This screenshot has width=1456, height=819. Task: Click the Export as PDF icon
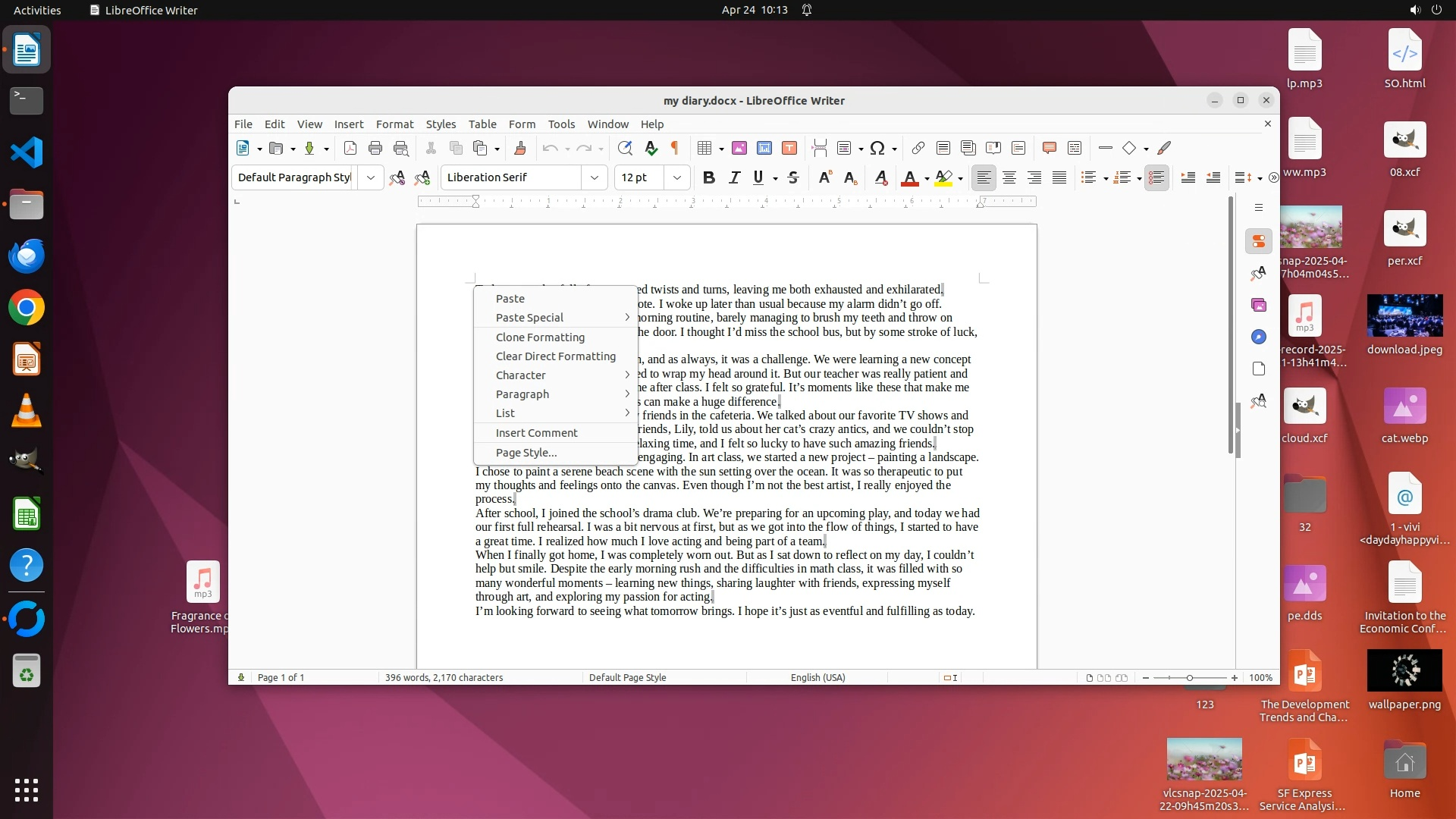pyautogui.click(x=350, y=148)
